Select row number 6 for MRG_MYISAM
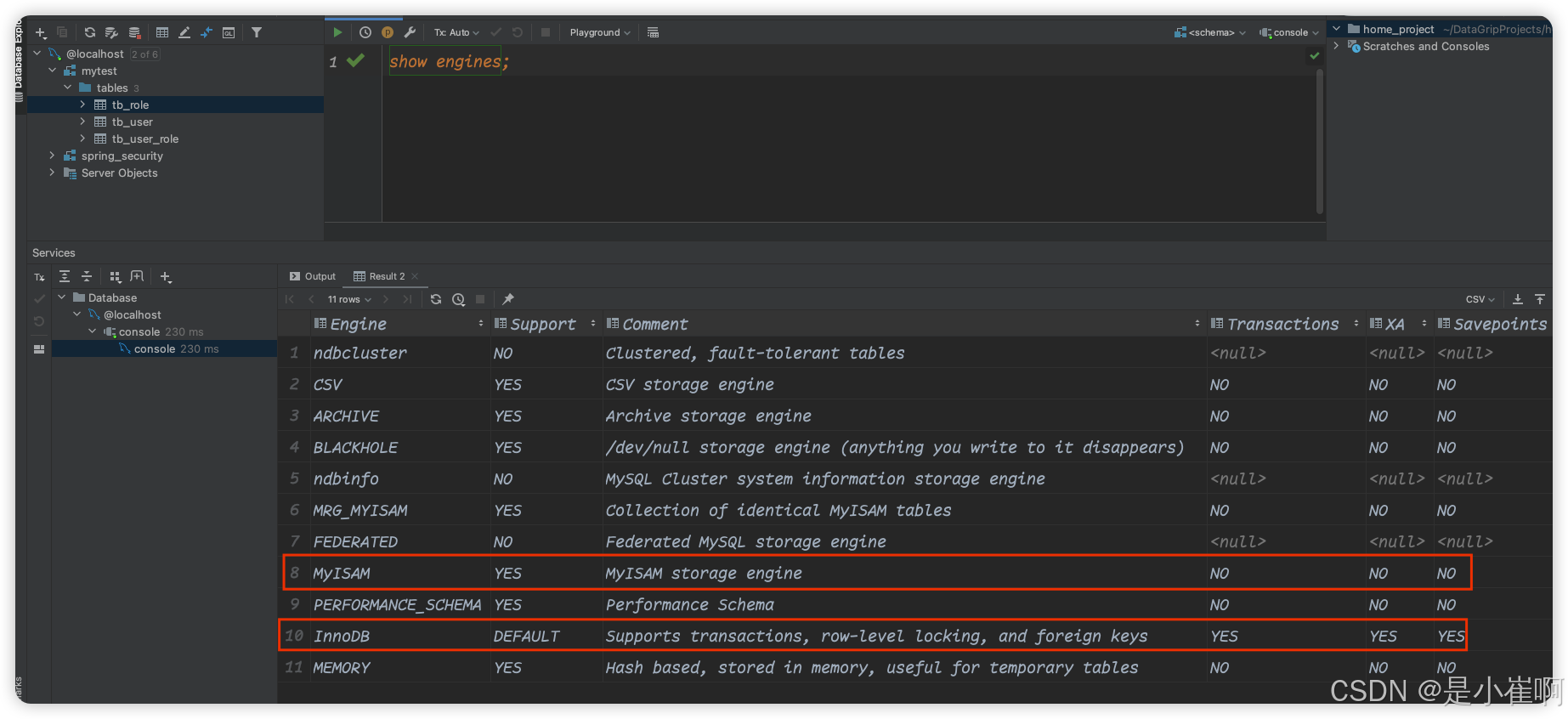This screenshot has width=1568, height=719. tap(294, 510)
